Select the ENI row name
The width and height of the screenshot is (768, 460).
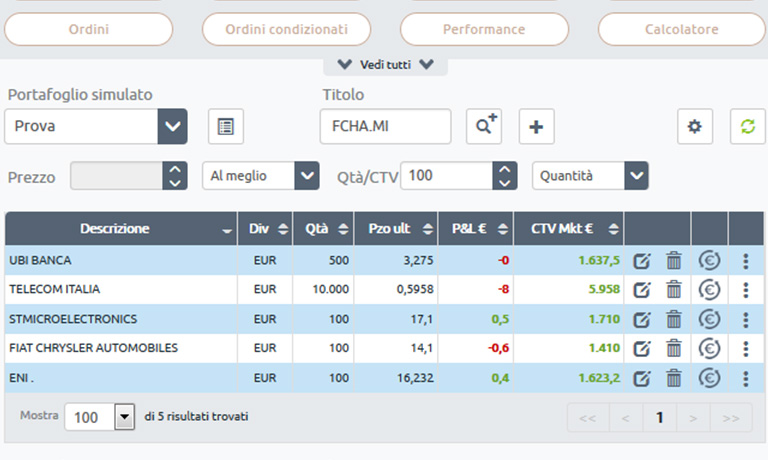pyautogui.click(x=21, y=378)
